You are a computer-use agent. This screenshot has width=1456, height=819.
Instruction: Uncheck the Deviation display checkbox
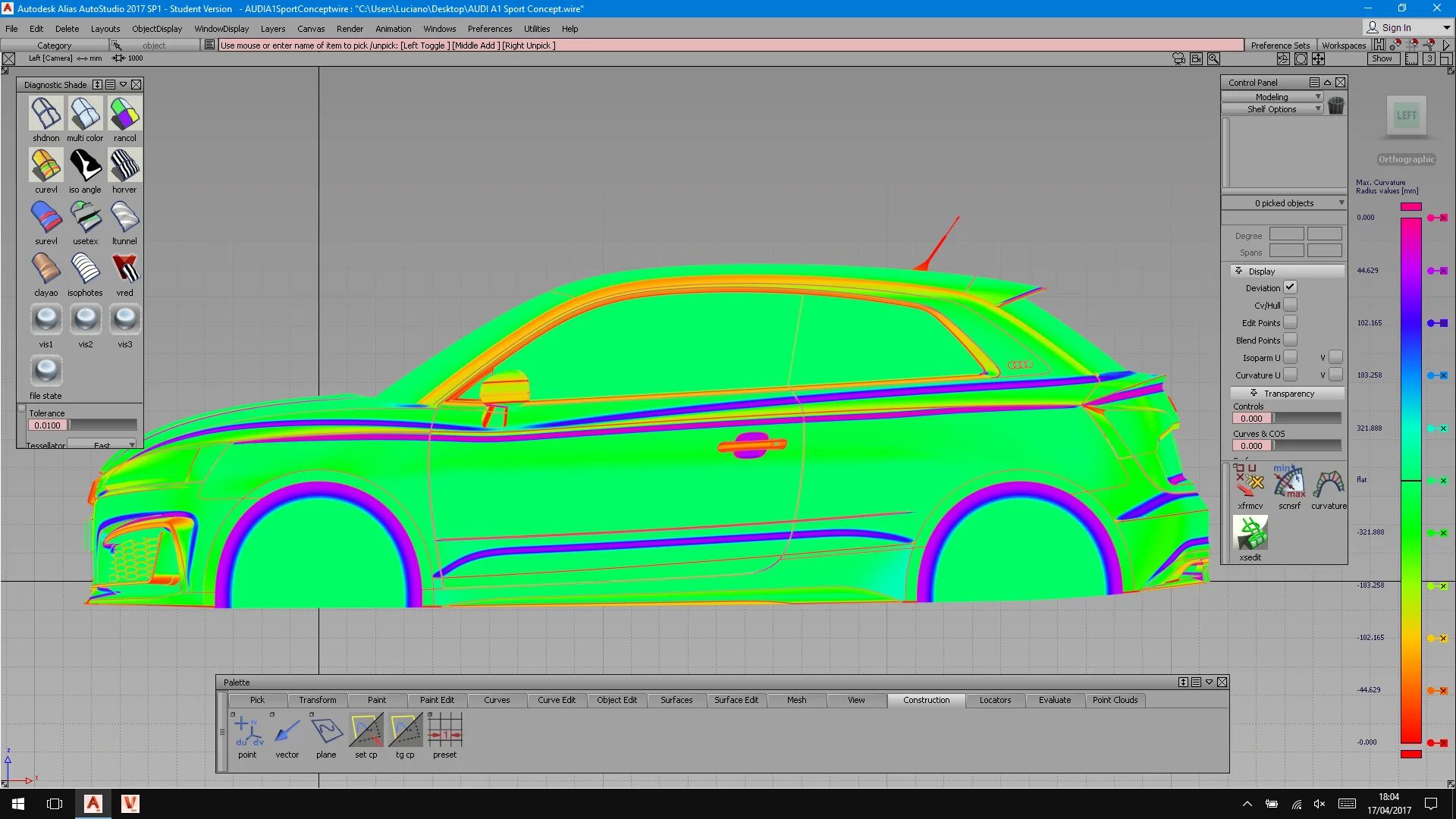[x=1290, y=287]
